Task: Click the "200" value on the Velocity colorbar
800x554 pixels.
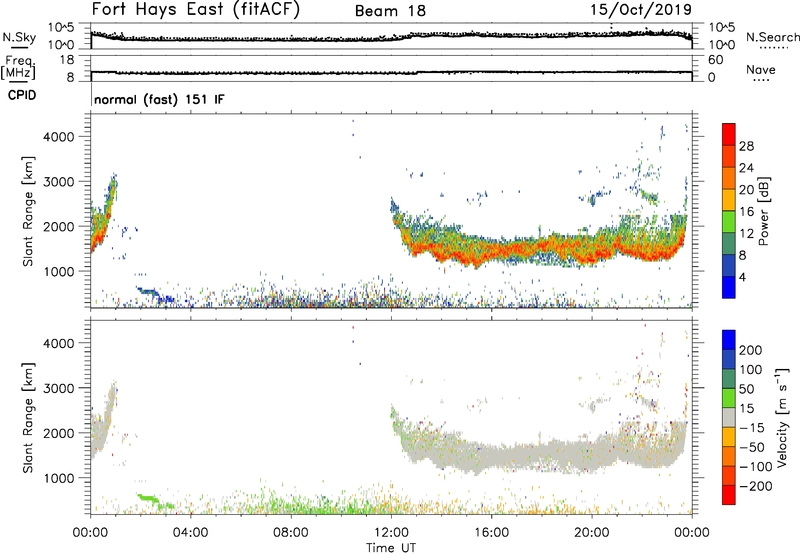Action: pyautogui.click(x=751, y=350)
